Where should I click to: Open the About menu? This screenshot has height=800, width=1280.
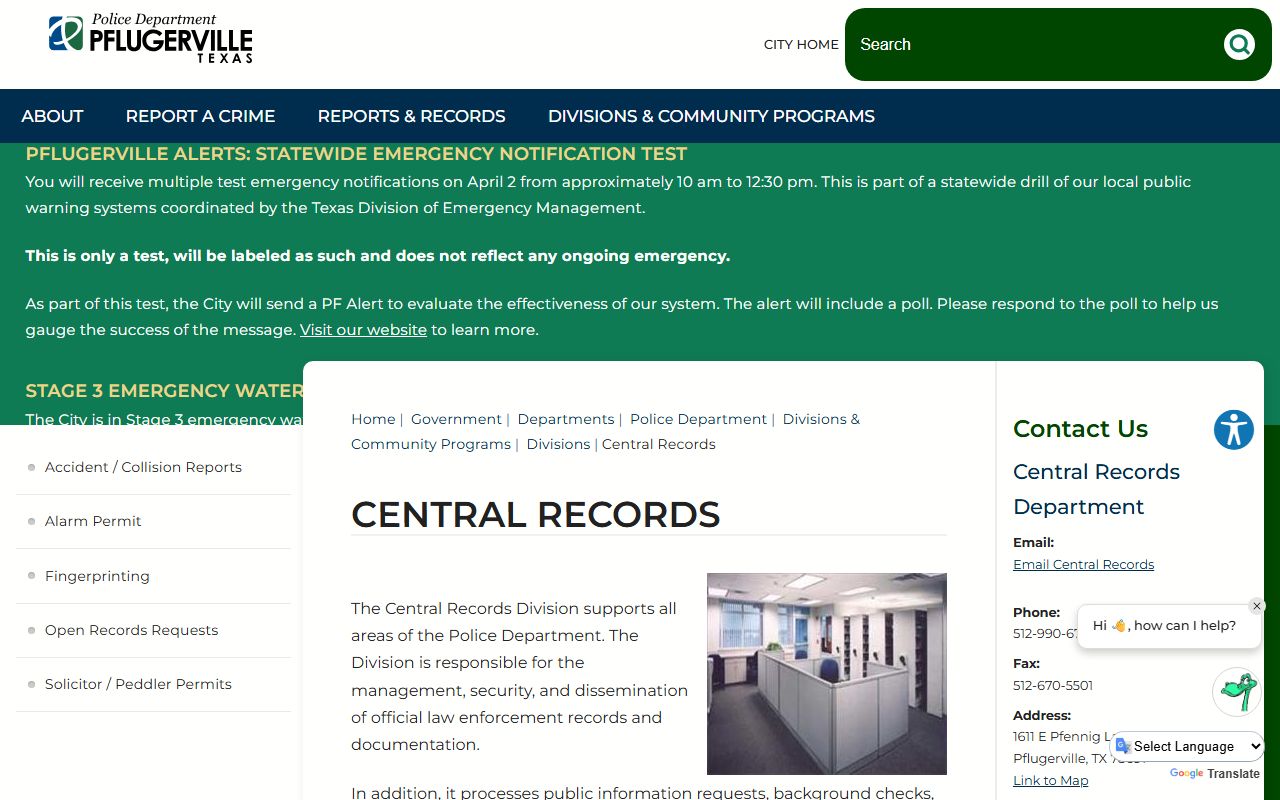click(x=52, y=116)
